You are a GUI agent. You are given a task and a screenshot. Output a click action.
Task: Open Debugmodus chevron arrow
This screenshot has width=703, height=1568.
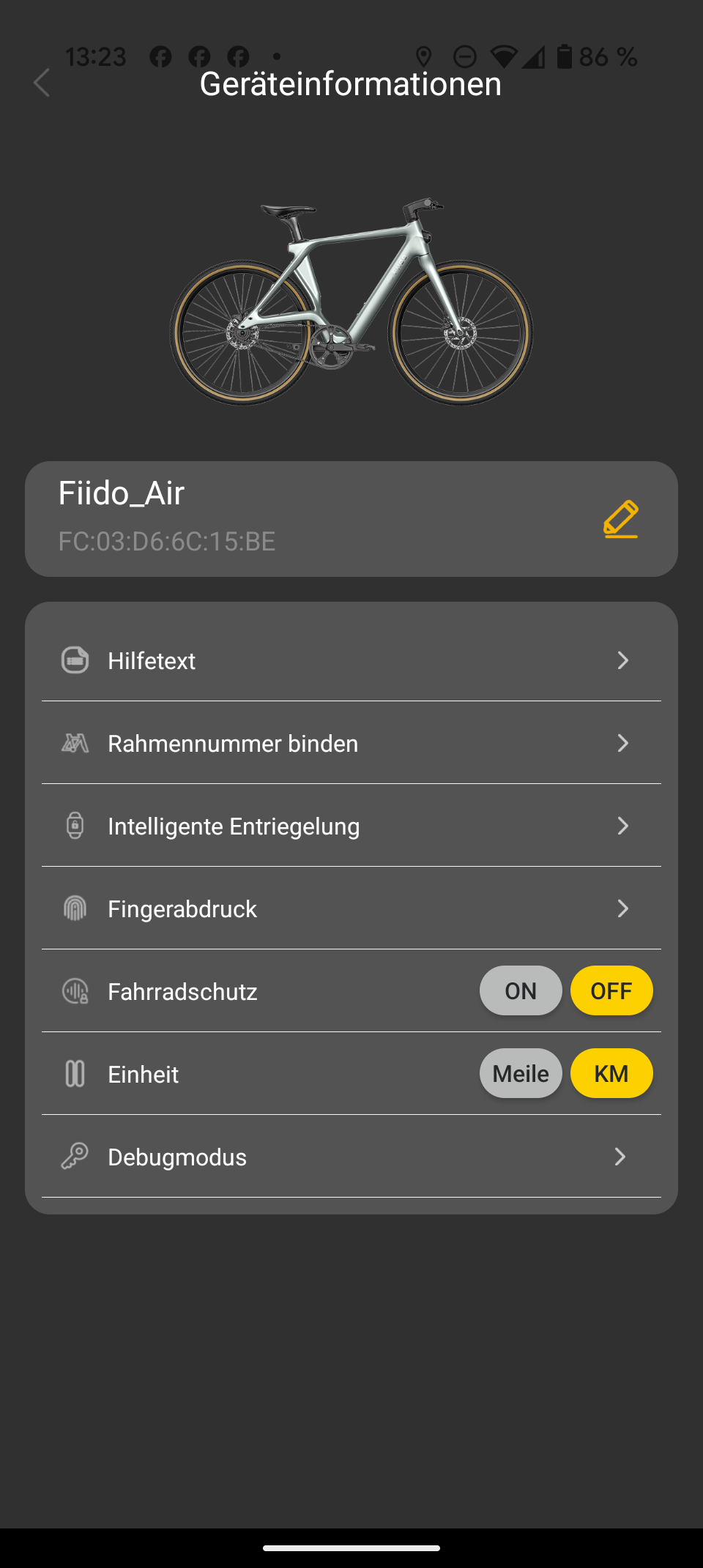620,1157
